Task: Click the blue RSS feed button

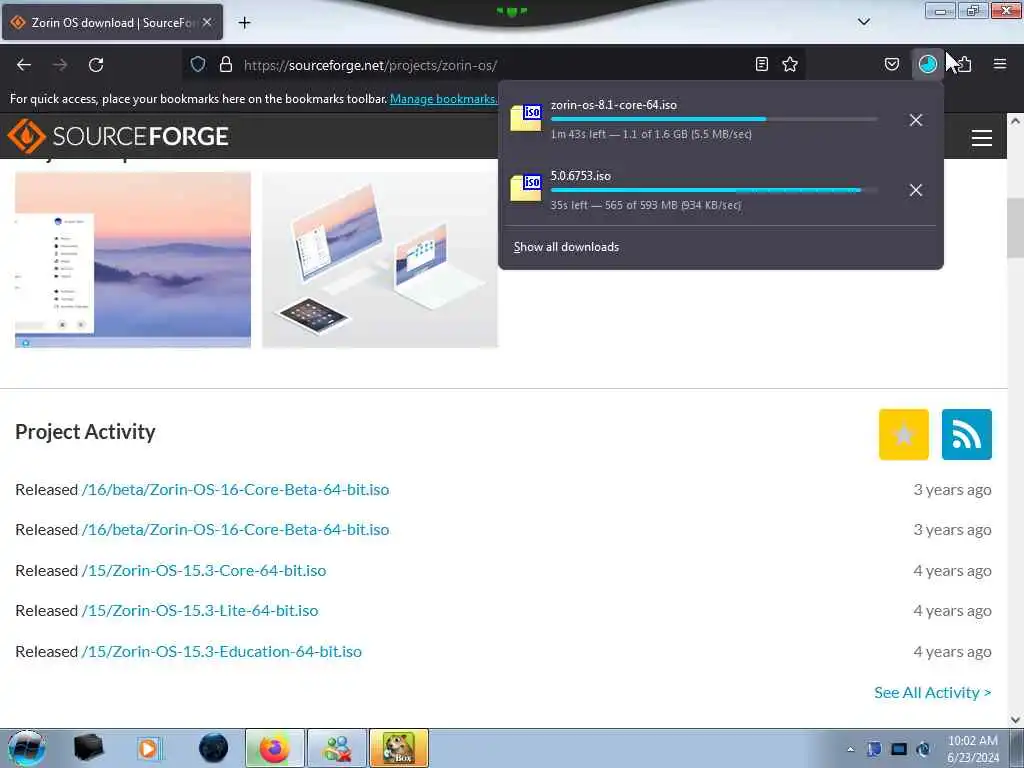Action: [967, 434]
